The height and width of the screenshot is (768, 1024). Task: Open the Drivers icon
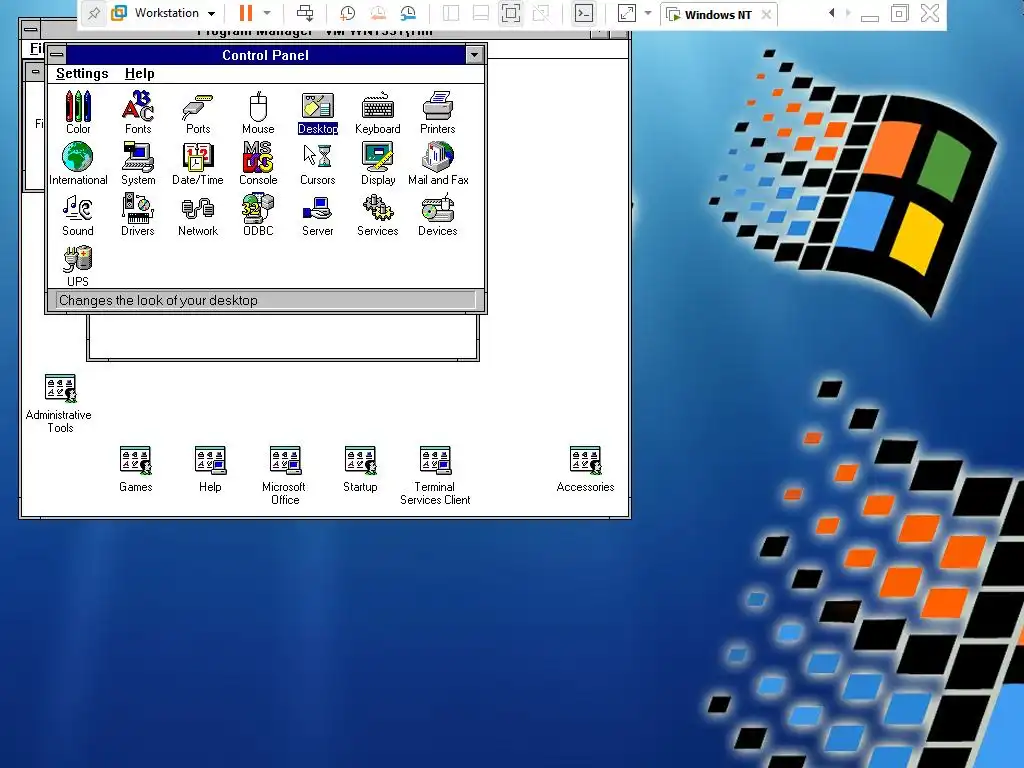pyautogui.click(x=138, y=214)
